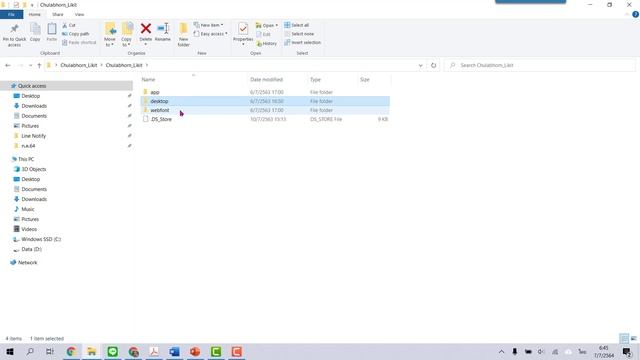Screen dimensions: 640x360
Task: Open Line Notify in Quick access
Action: (x=33, y=136)
